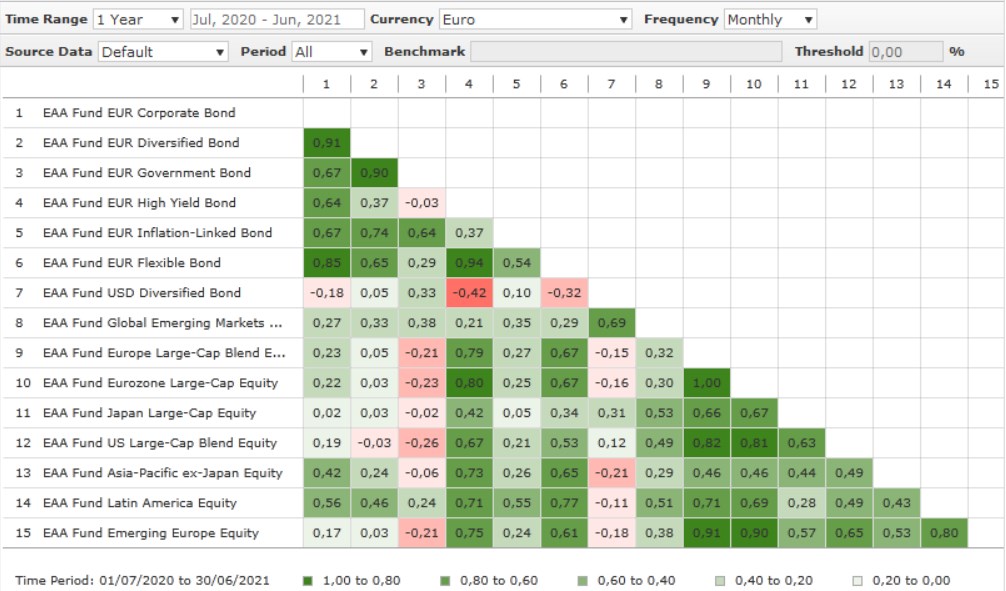The width and height of the screenshot is (1006, 591).
Task: Click the 1,00 to 0,80 legend swatch
Action: (x=307, y=581)
